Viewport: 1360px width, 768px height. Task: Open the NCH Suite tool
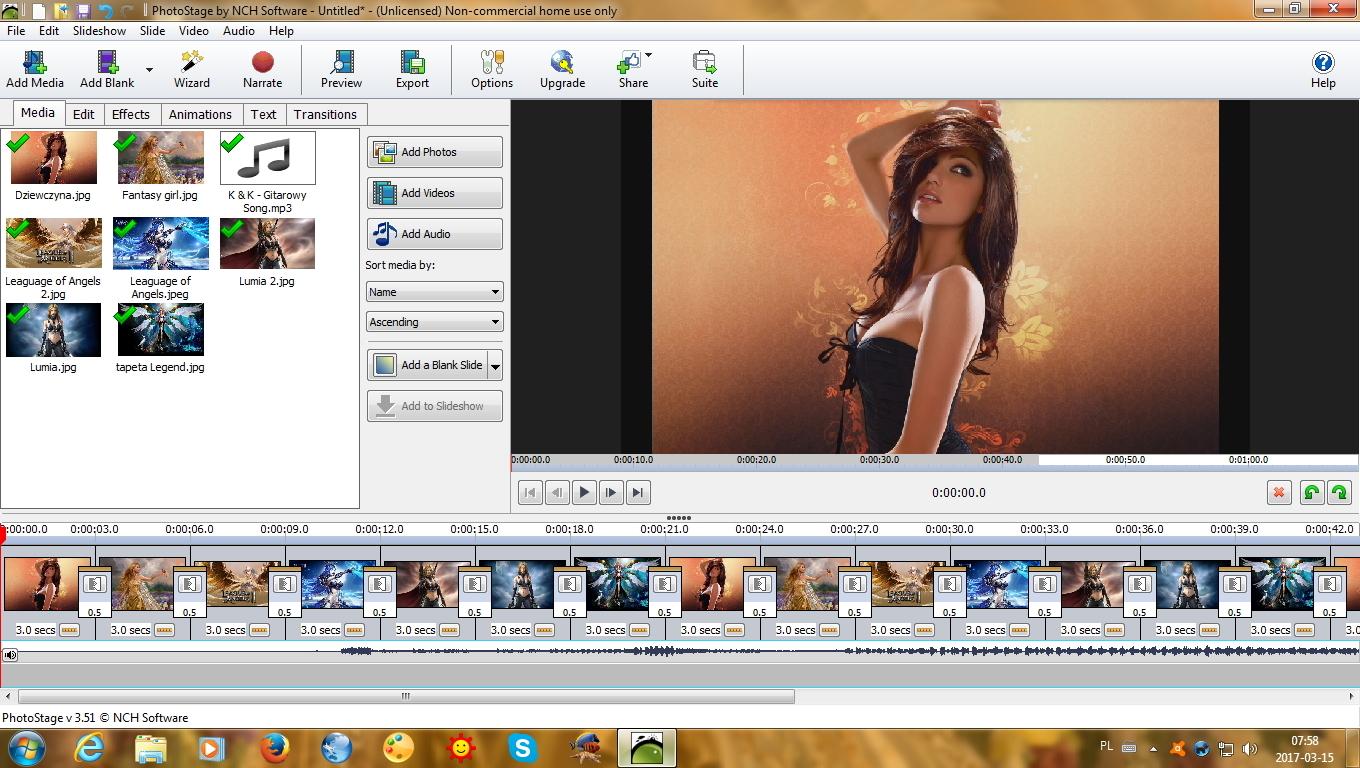(705, 70)
